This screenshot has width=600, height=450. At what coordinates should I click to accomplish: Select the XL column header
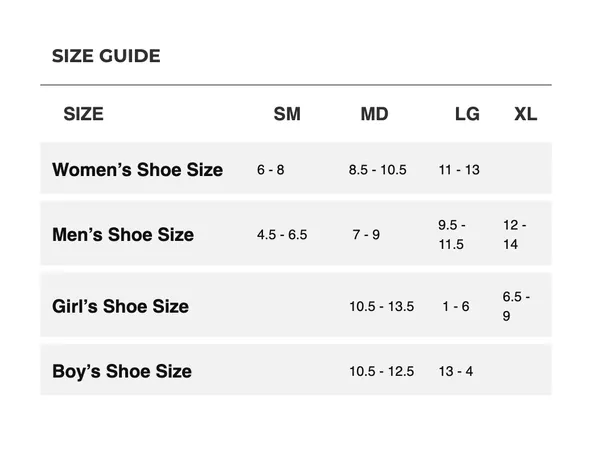525,114
